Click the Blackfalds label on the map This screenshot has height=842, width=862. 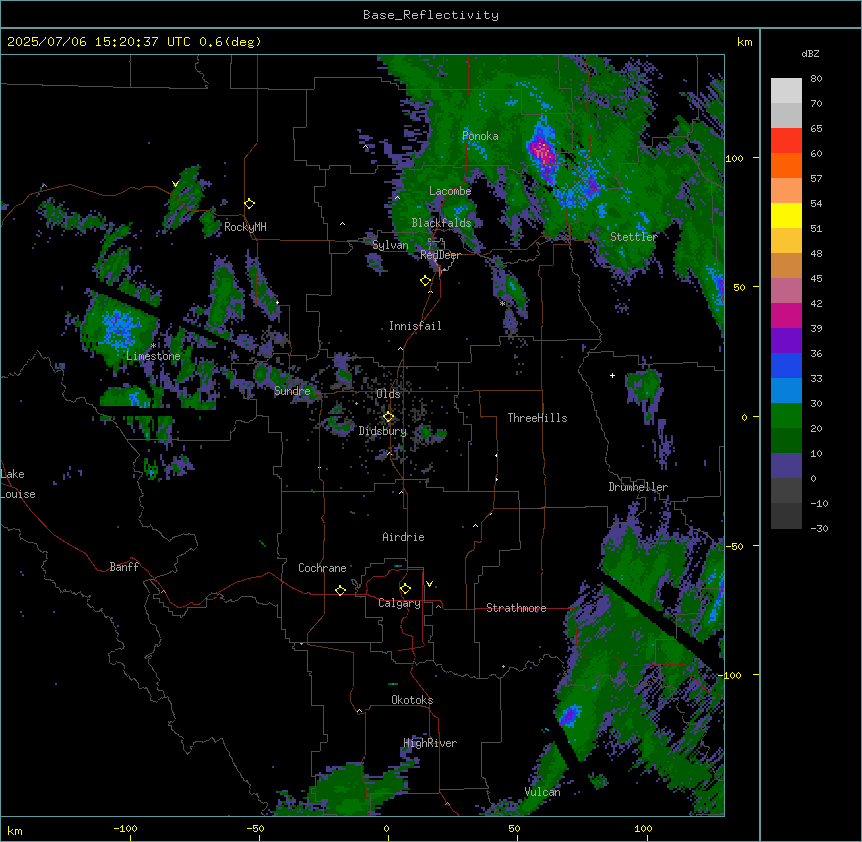tap(441, 223)
